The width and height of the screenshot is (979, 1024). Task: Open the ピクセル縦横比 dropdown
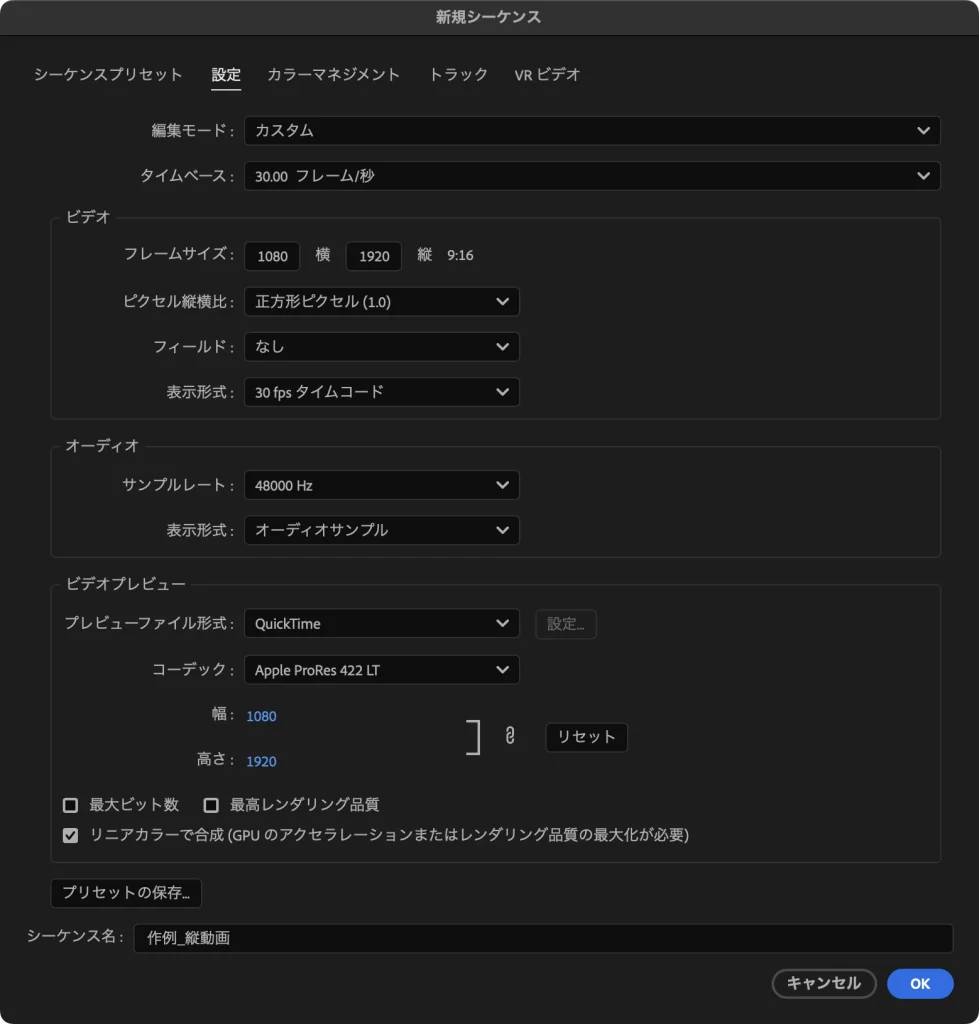(x=382, y=302)
